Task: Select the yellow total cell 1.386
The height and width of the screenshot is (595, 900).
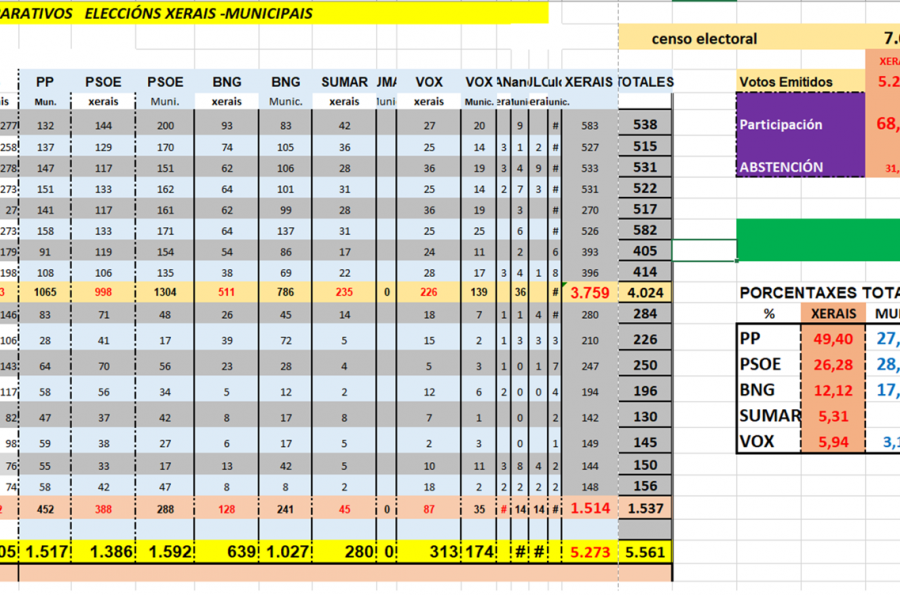Action: tap(104, 552)
